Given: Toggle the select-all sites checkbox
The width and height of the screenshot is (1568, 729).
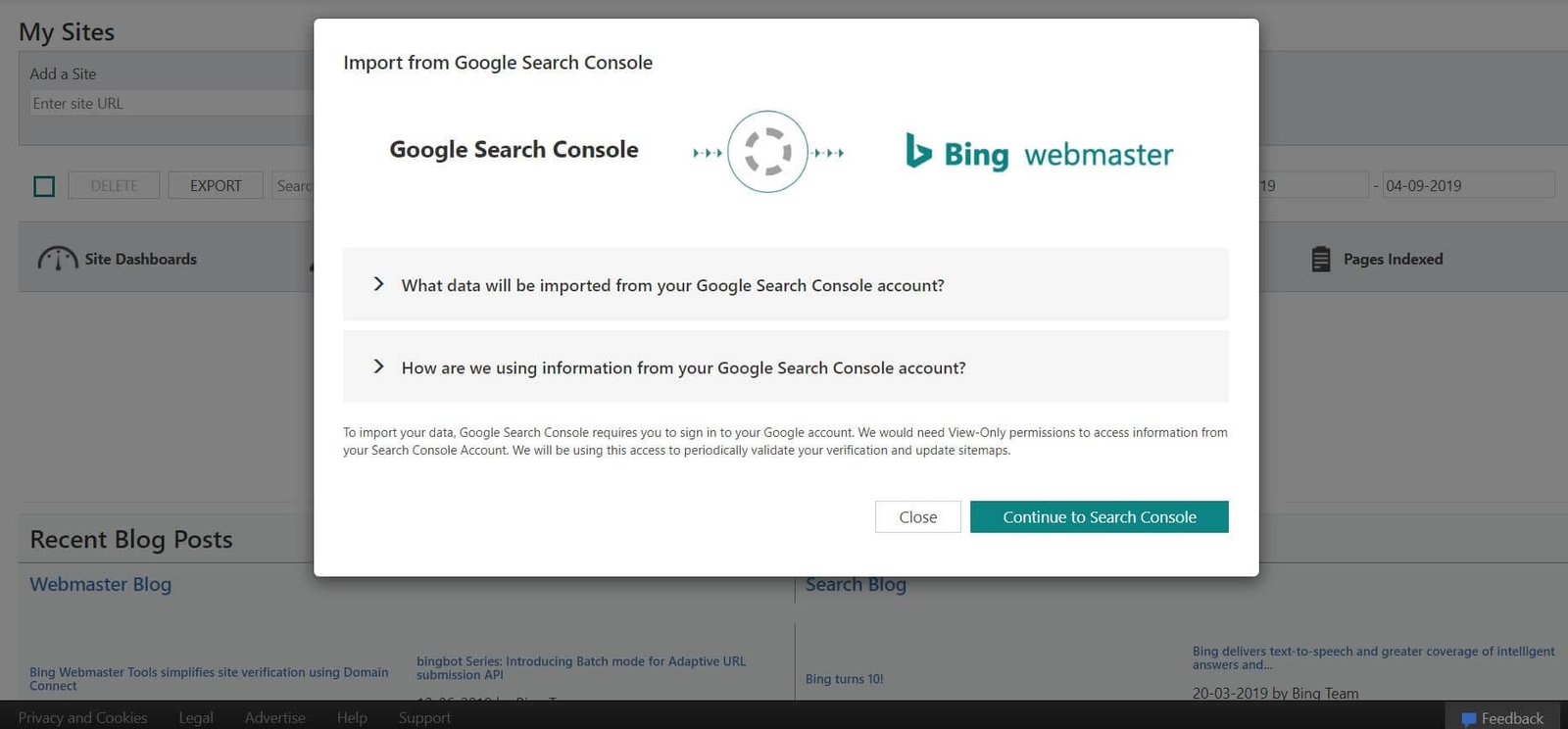Looking at the screenshot, I should [43, 185].
